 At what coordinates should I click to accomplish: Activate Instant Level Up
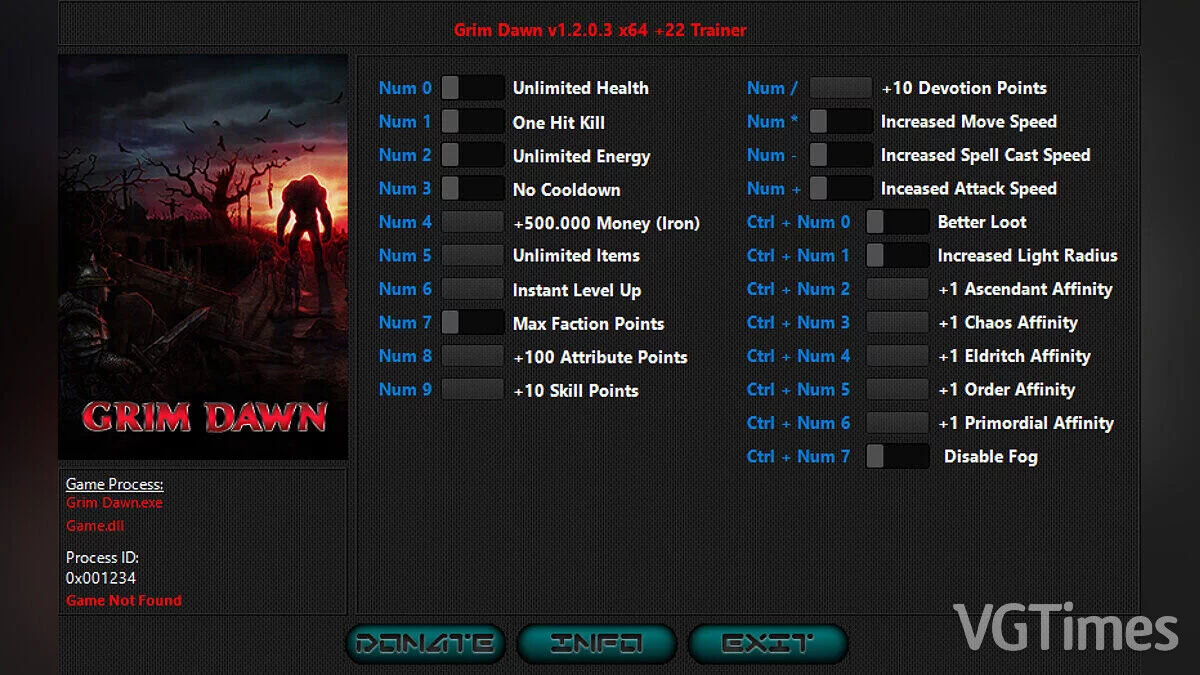point(472,289)
